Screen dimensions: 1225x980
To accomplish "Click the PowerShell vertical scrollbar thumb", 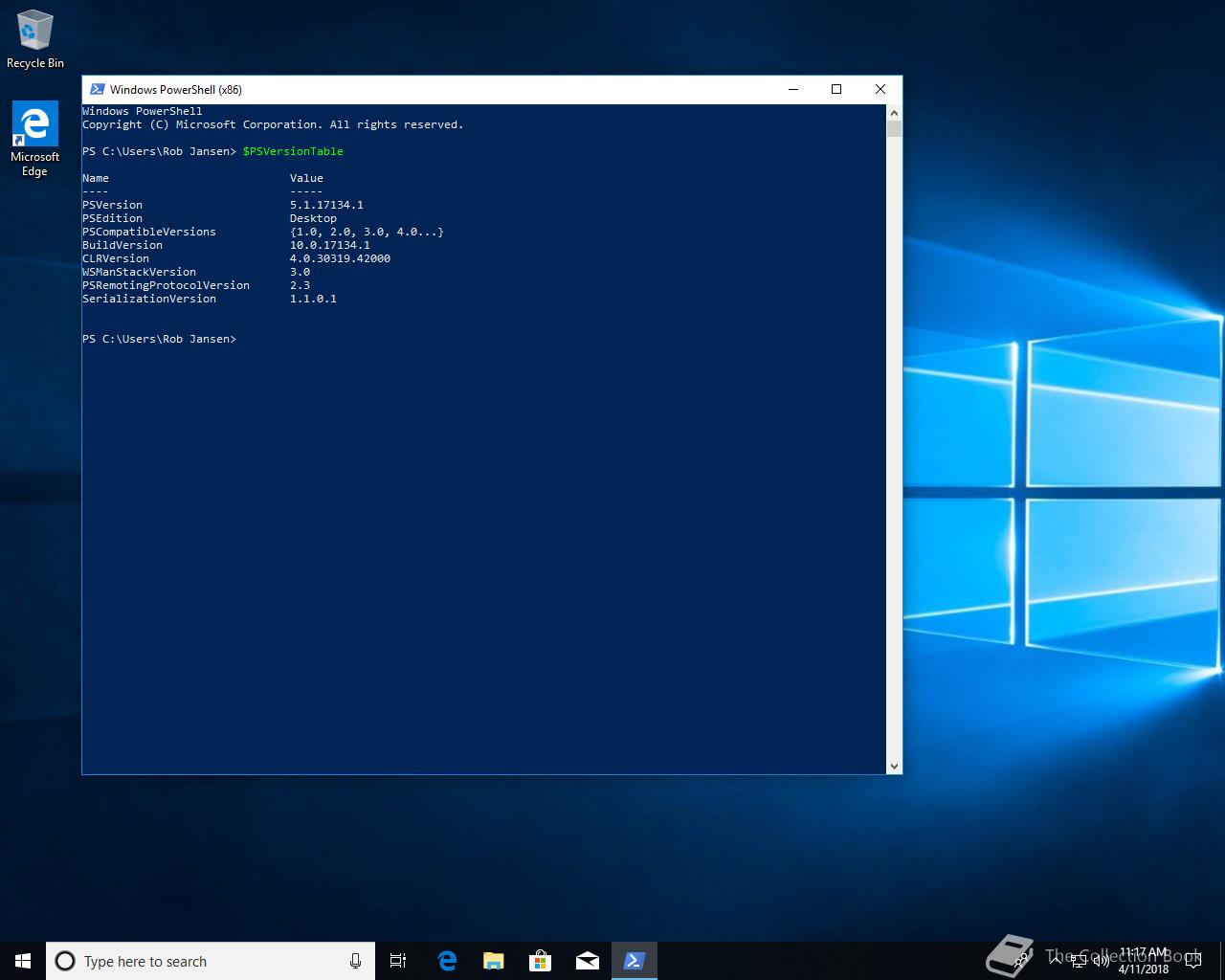I will point(894,128).
